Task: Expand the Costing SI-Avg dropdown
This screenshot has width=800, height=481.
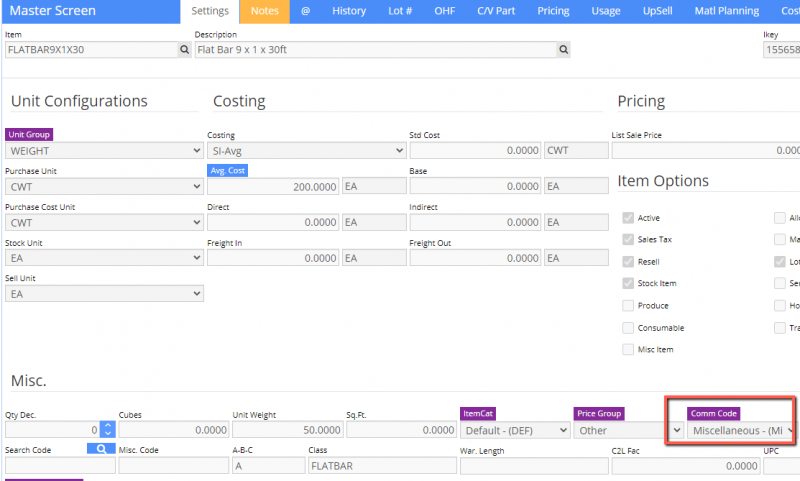Action: click(x=305, y=150)
